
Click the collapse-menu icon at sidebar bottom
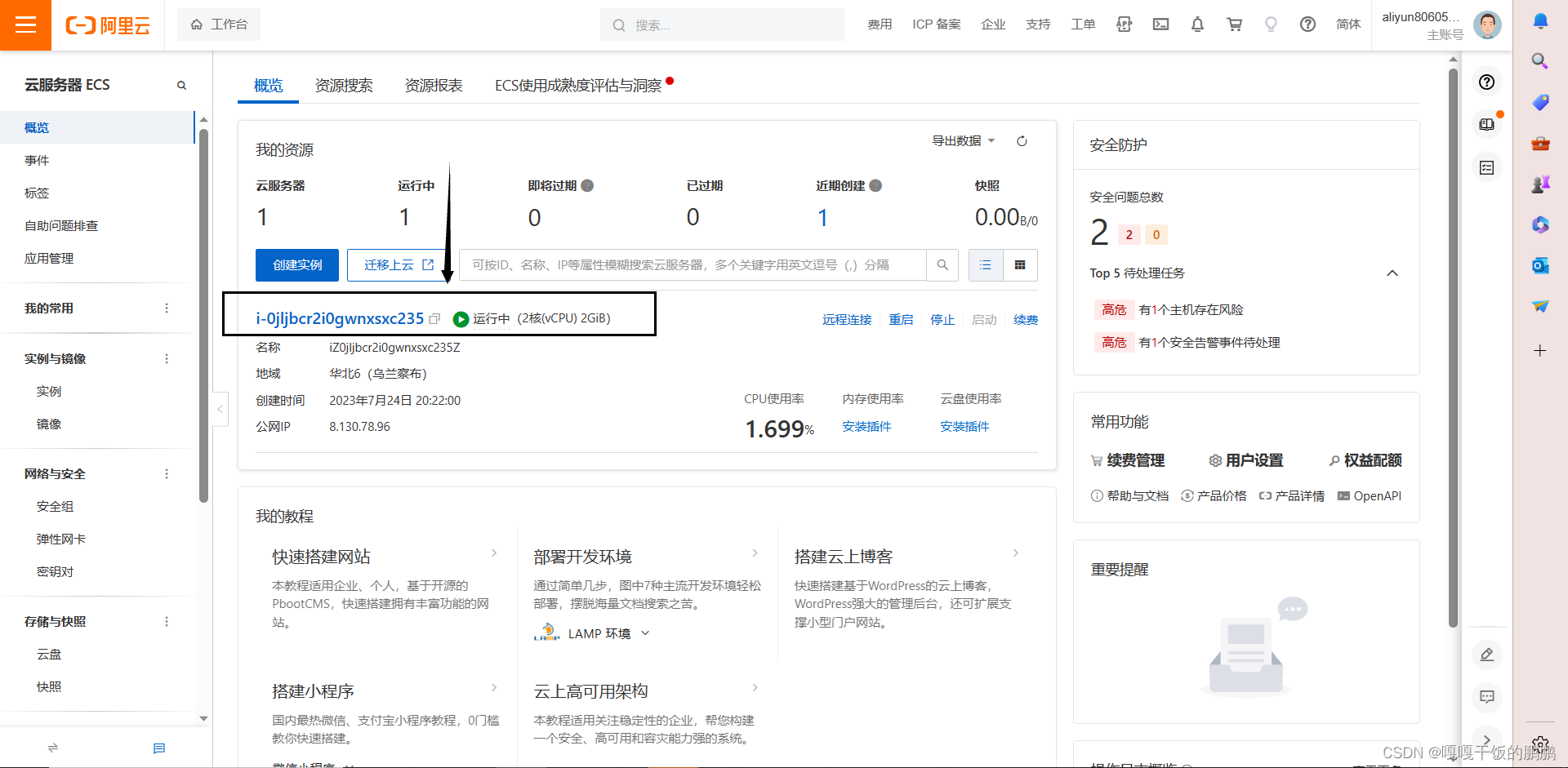coord(53,748)
